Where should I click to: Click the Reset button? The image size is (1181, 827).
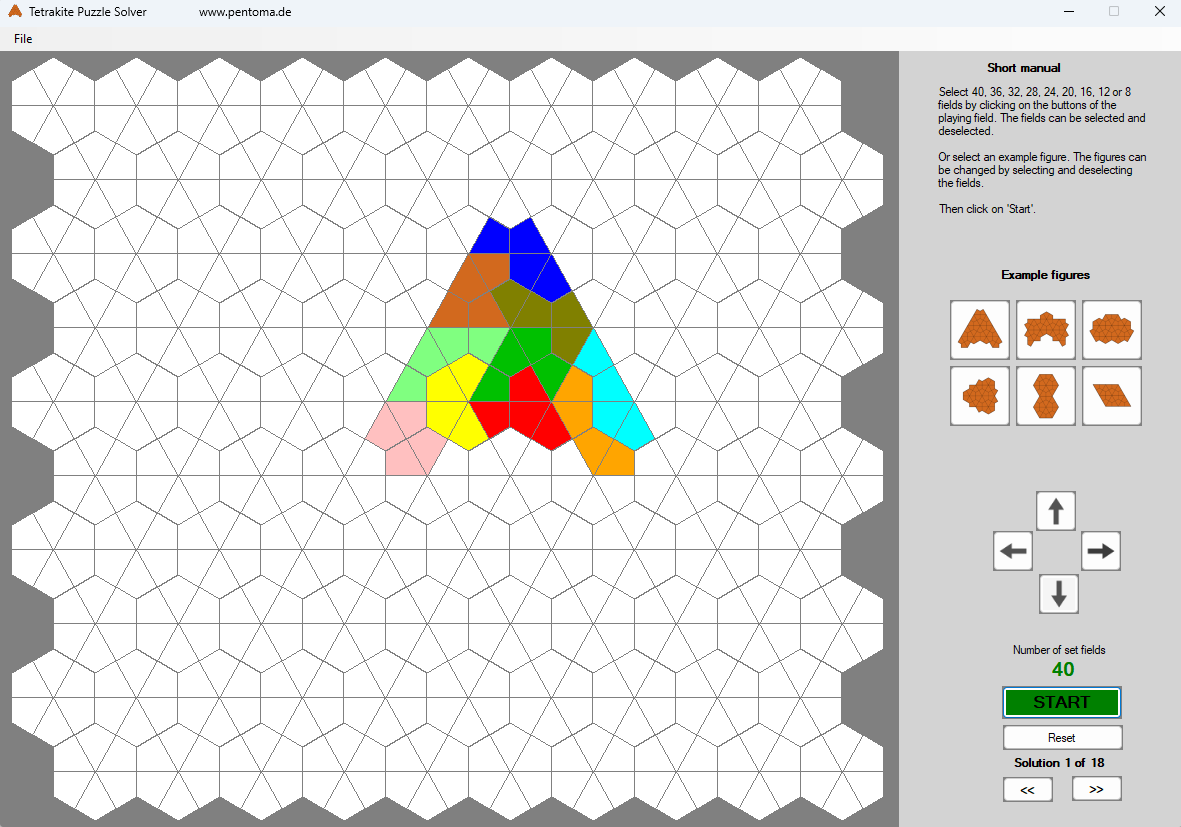coord(1062,737)
